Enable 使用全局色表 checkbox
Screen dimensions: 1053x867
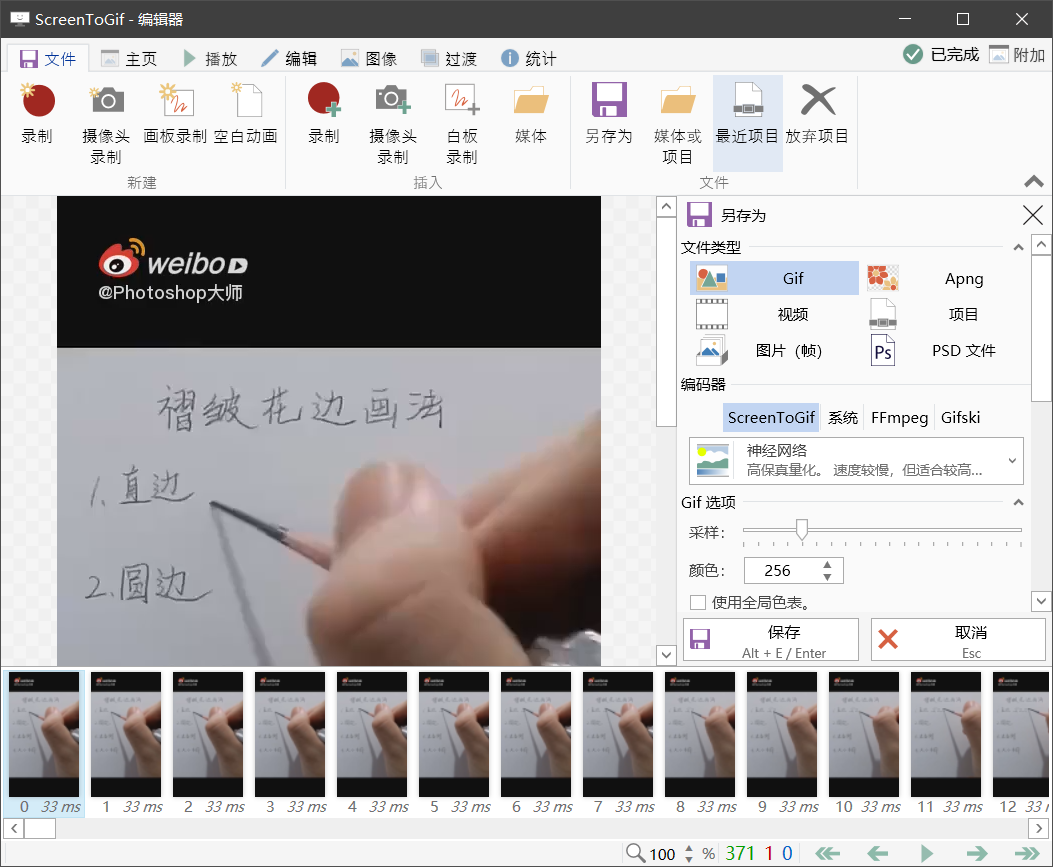(x=698, y=602)
